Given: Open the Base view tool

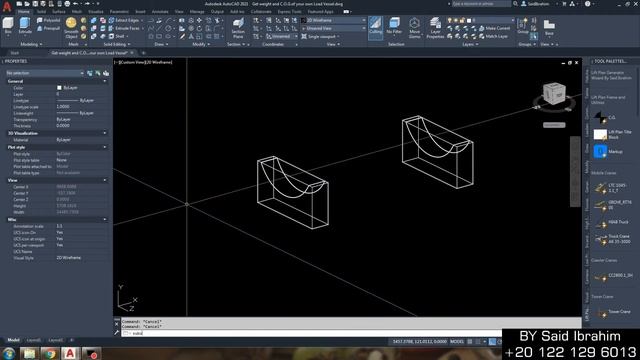Looking at the screenshot, I should 549,27.
